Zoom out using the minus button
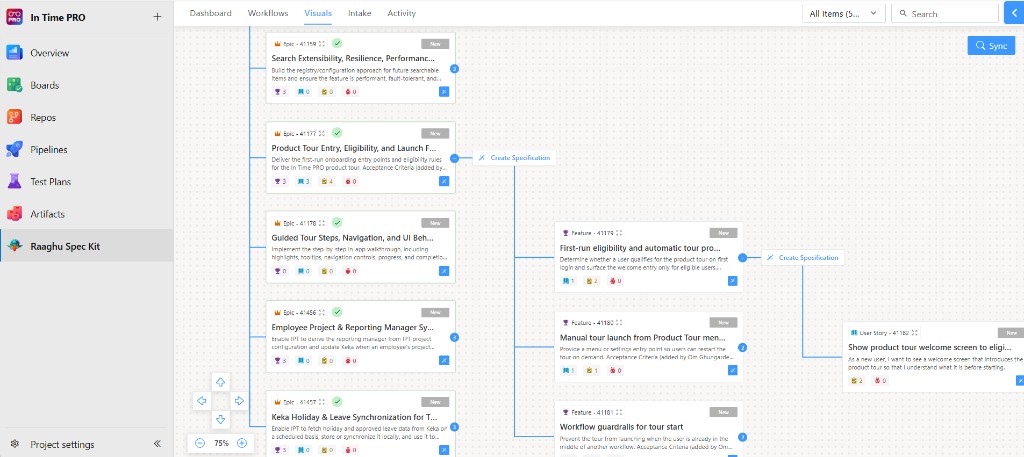Image resolution: width=1024 pixels, height=457 pixels. pyautogui.click(x=200, y=443)
